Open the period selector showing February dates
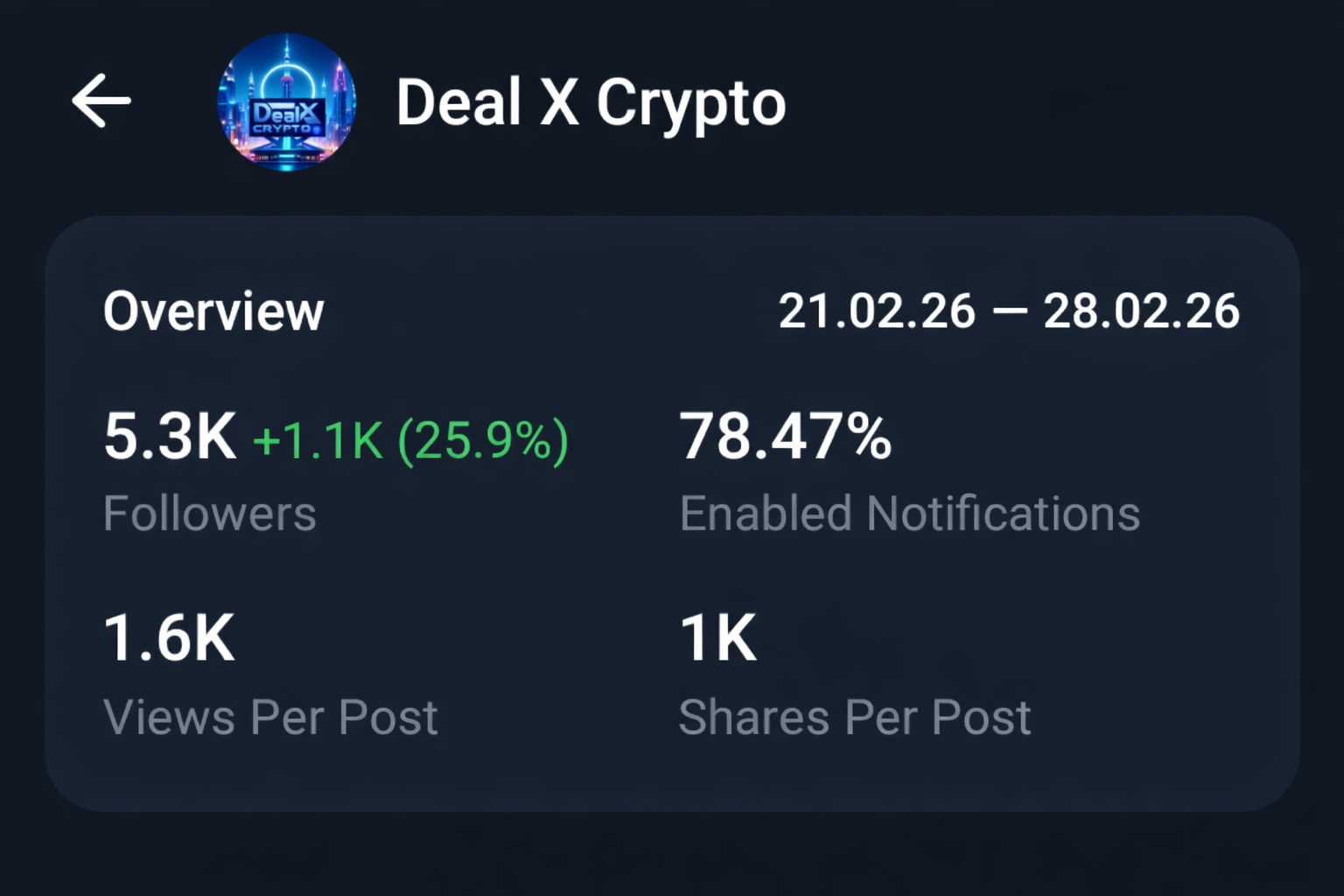Screen dimensions: 1344x896 (x=1011, y=311)
